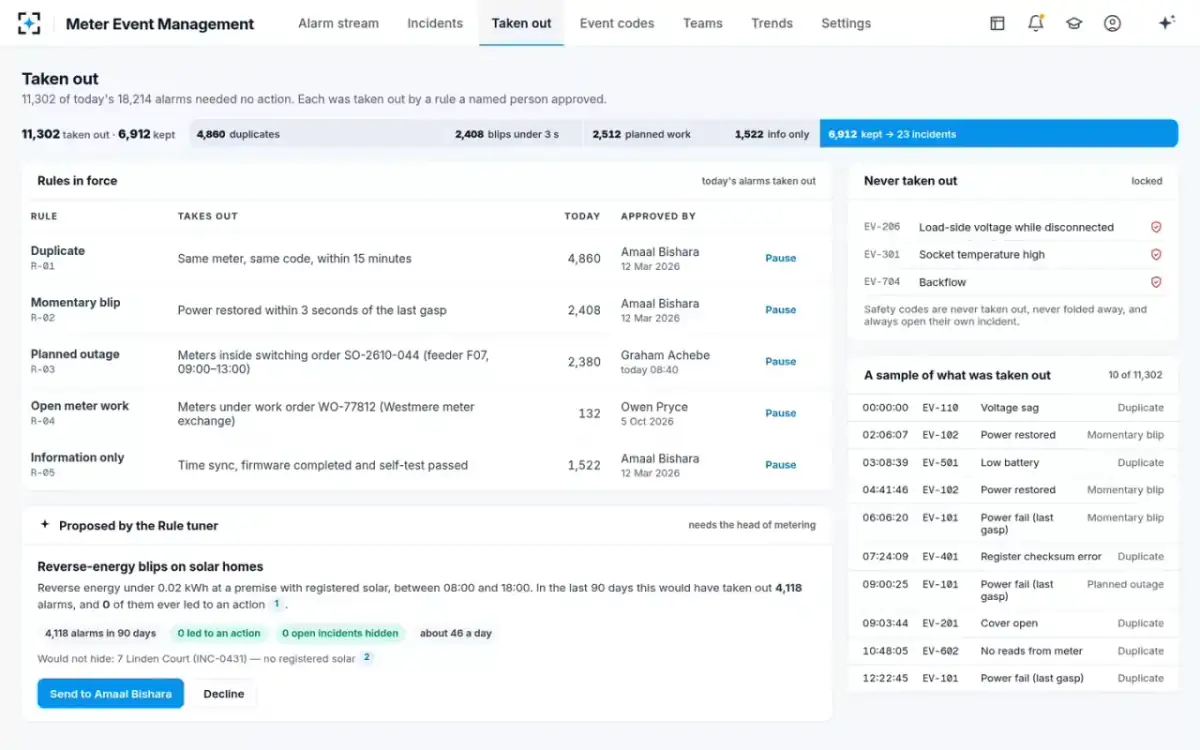The height and width of the screenshot is (750, 1200).
Task: Click the 132 count for Open meter work
Action: pyautogui.click(x=590, y=413)
